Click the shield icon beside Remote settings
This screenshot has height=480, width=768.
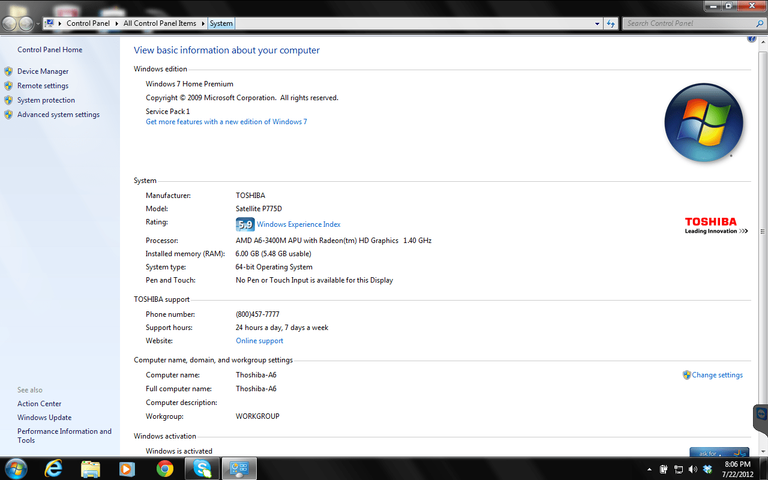tap(8, 86)
